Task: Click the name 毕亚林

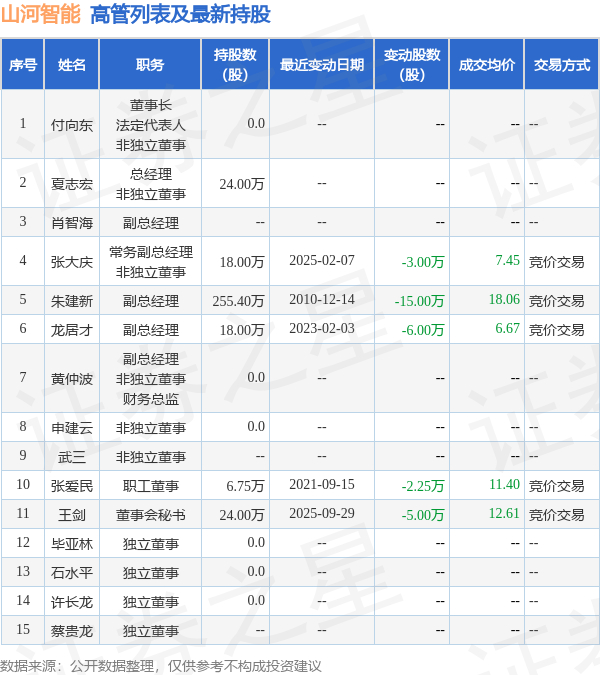Action: [72, 544]
